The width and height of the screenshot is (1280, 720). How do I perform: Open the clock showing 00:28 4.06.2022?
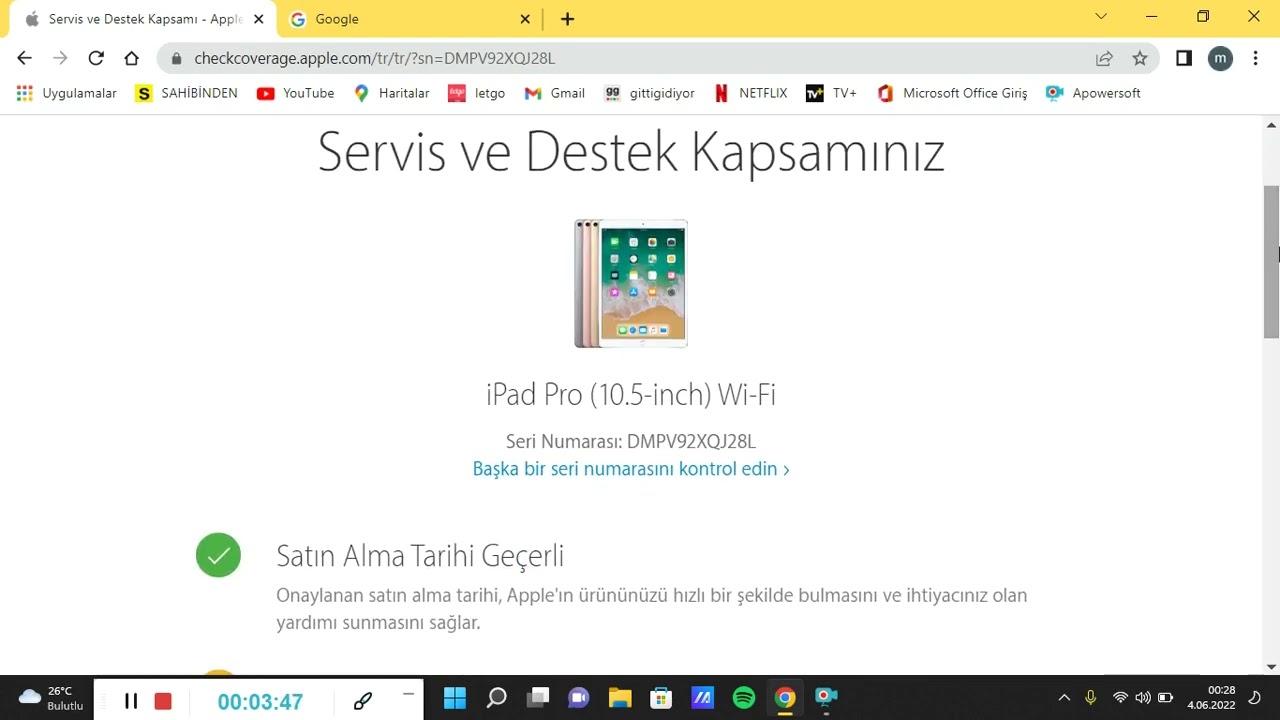point(1211,698)
